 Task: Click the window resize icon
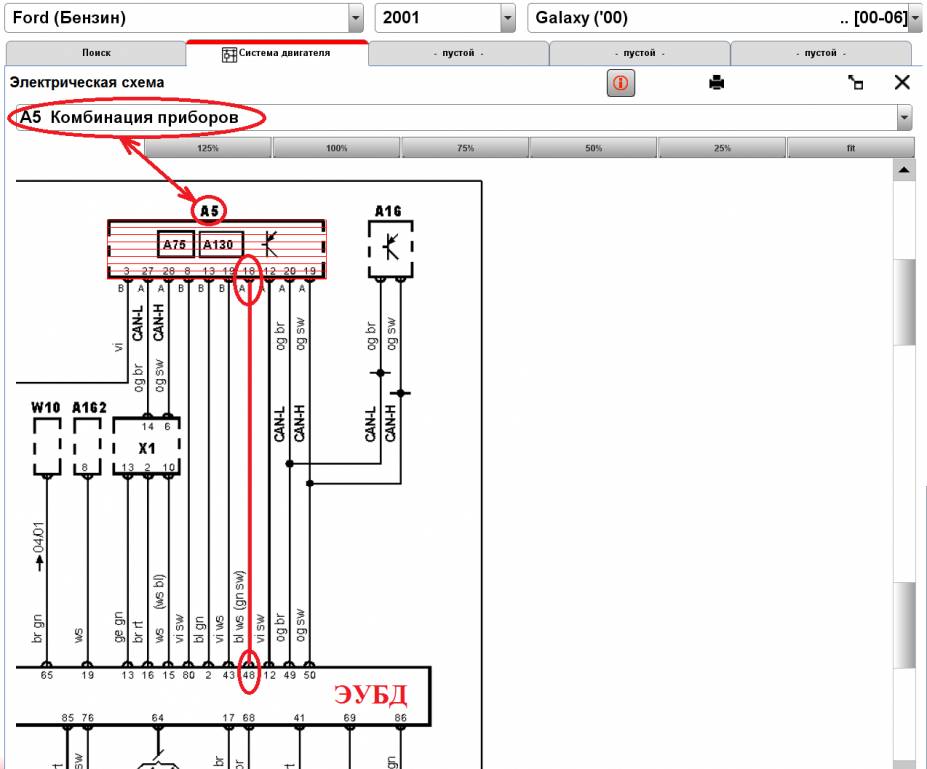pyautogui.click(x=855, y=84)
